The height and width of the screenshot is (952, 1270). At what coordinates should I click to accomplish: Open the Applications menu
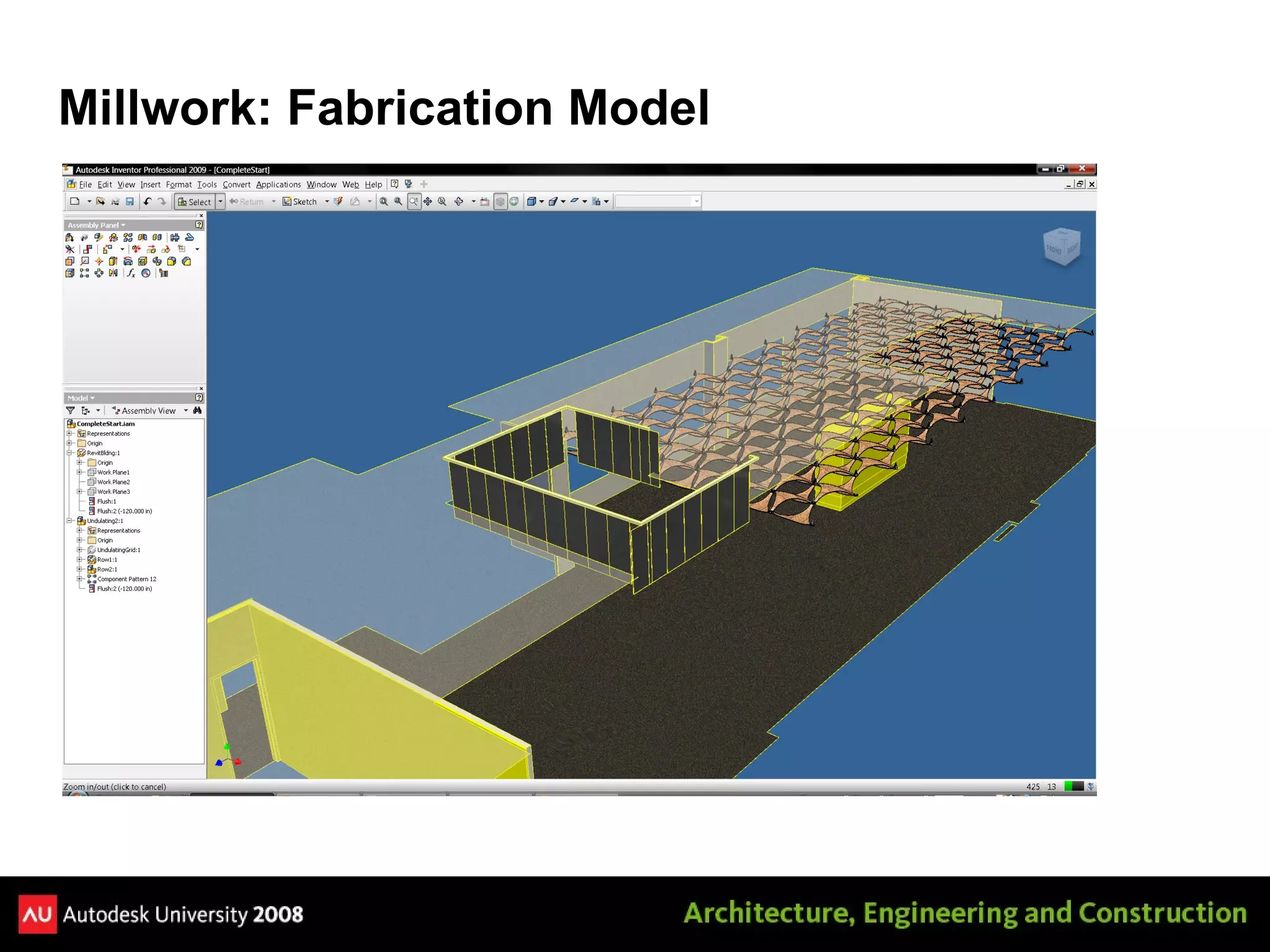[278, 185]
